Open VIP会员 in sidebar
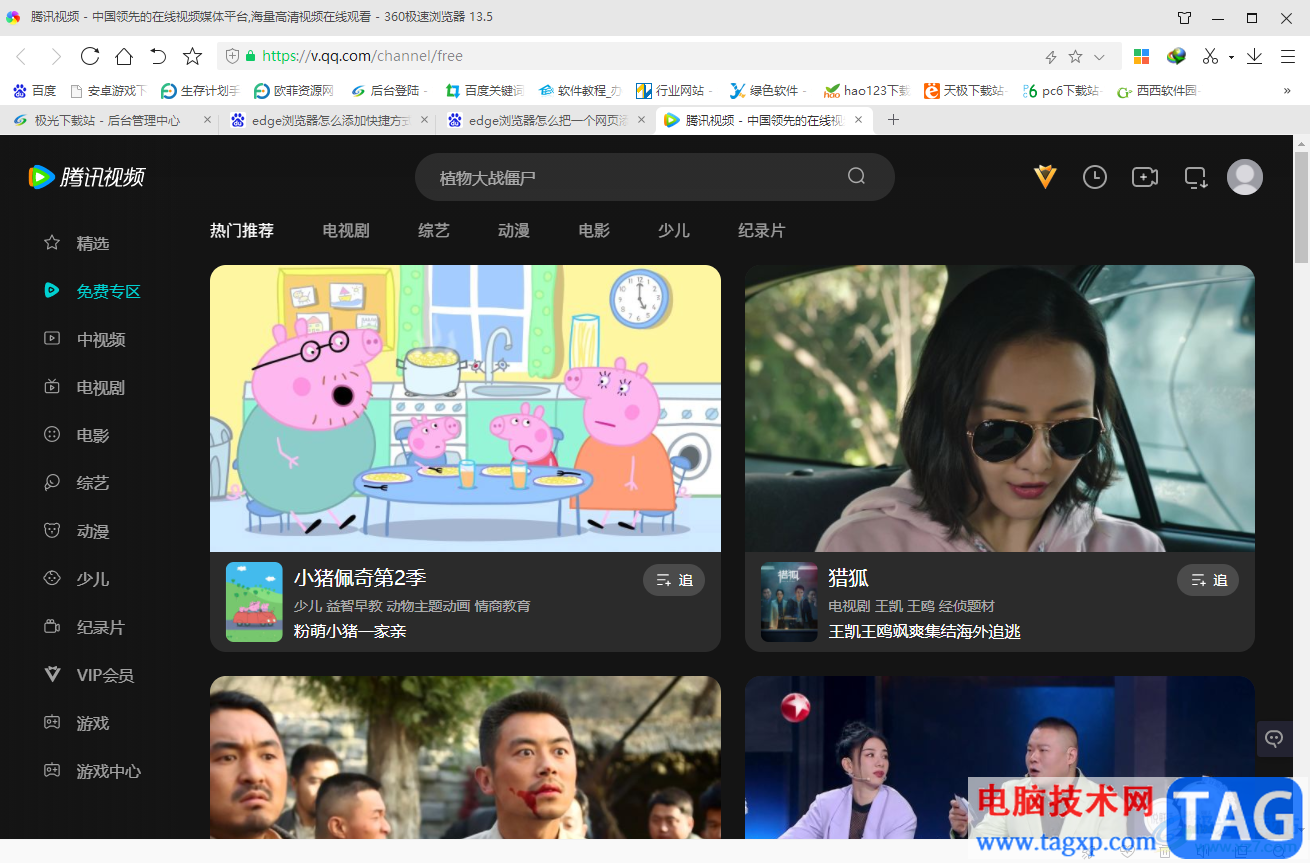Viewport: 1310px width, 863px height. (x=89, y=675)
